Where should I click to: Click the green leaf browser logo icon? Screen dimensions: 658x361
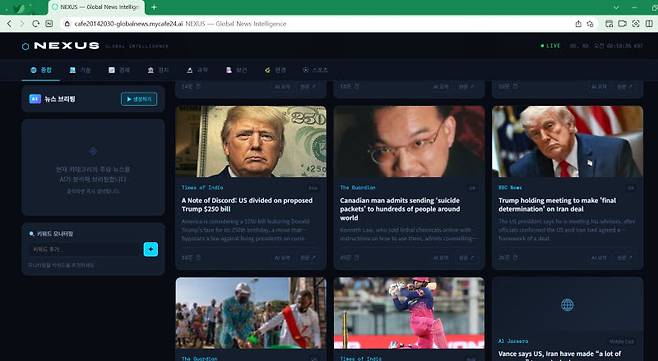(20, 8)
